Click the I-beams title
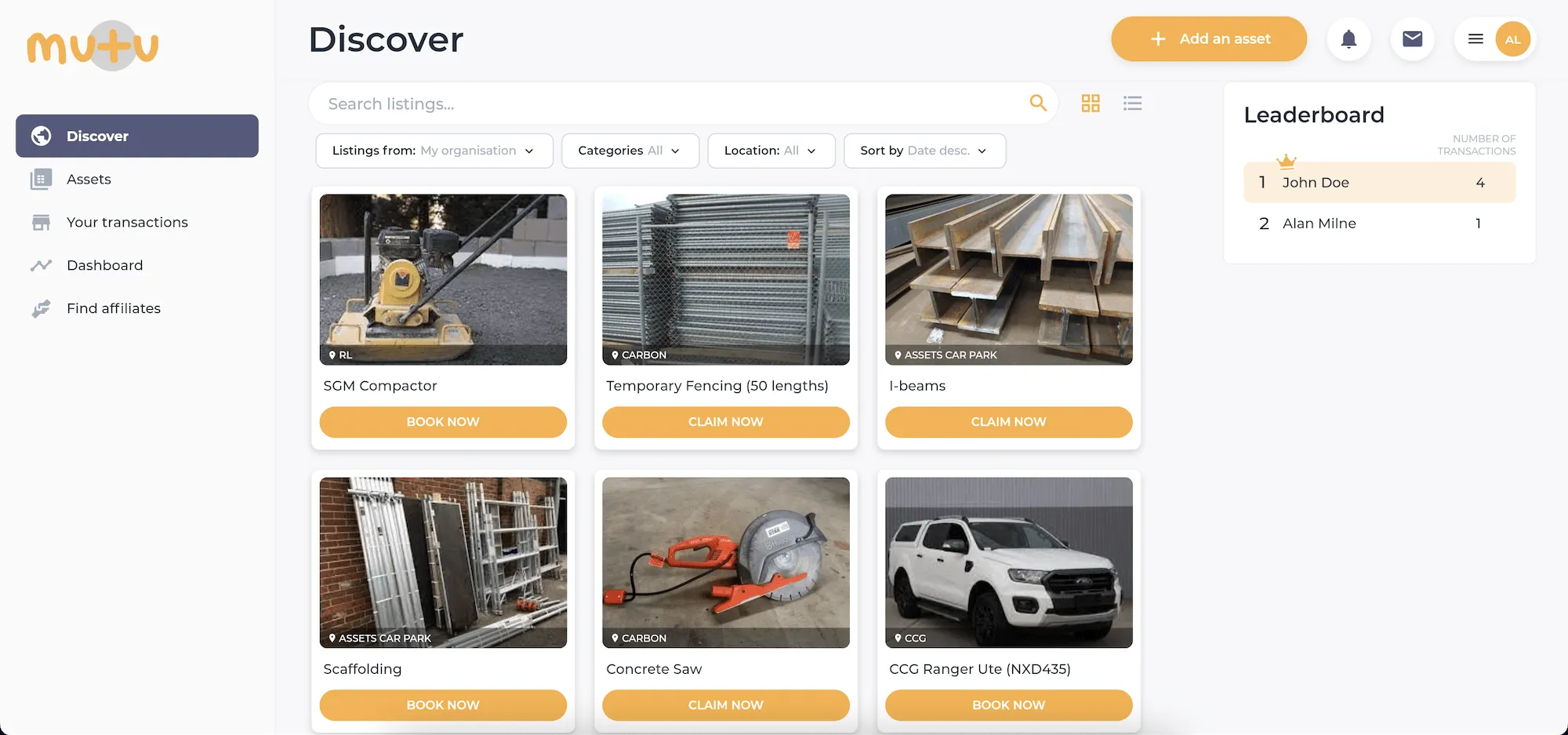Viewport: 1568px width, 735px height. 917,386
